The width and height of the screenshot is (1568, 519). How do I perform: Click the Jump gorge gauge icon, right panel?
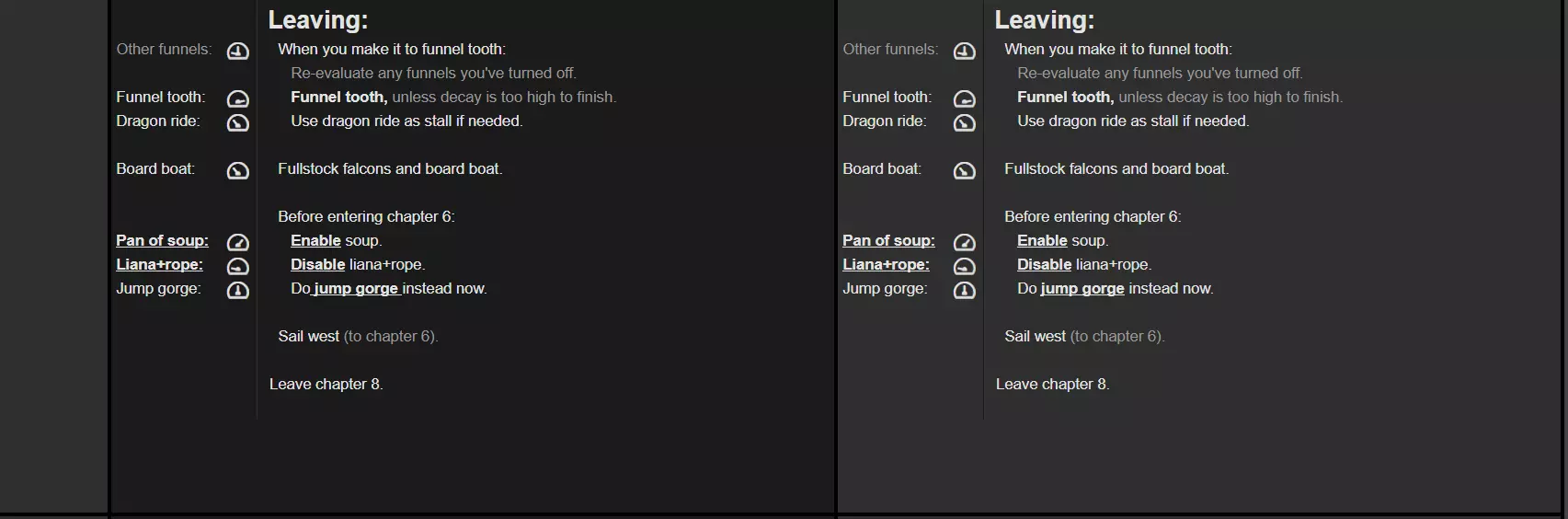tap(964, 291)
